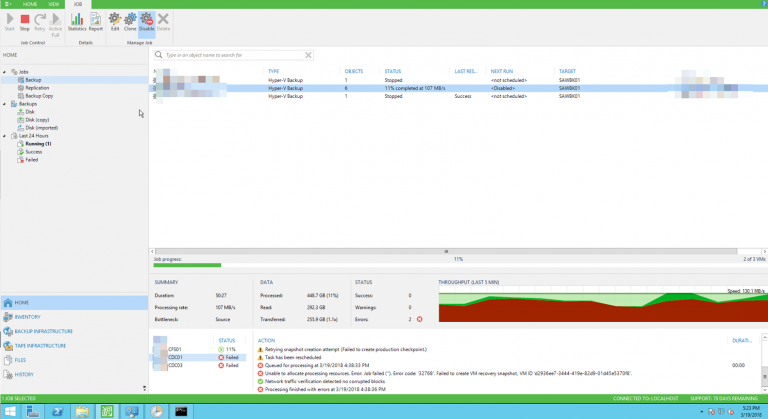Screen dimensions: 768x419
Task: Click the throughput graph
Action: [x=602, y=304]
